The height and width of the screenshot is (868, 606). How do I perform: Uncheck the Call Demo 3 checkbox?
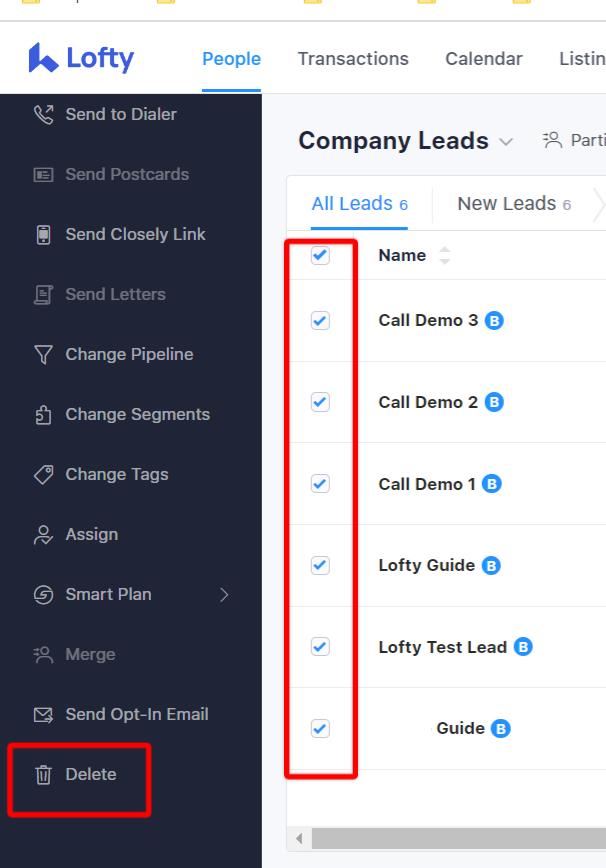click(x=320, y=320)
